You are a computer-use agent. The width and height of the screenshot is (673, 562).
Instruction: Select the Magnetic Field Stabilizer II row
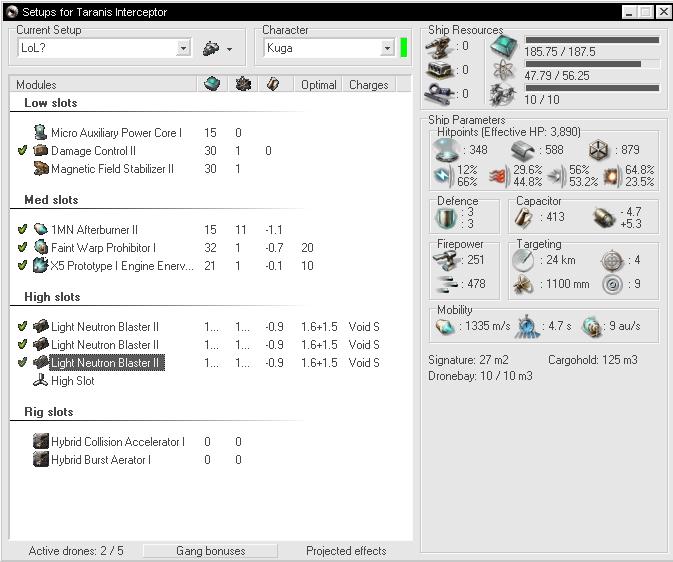tap(112, 169)
